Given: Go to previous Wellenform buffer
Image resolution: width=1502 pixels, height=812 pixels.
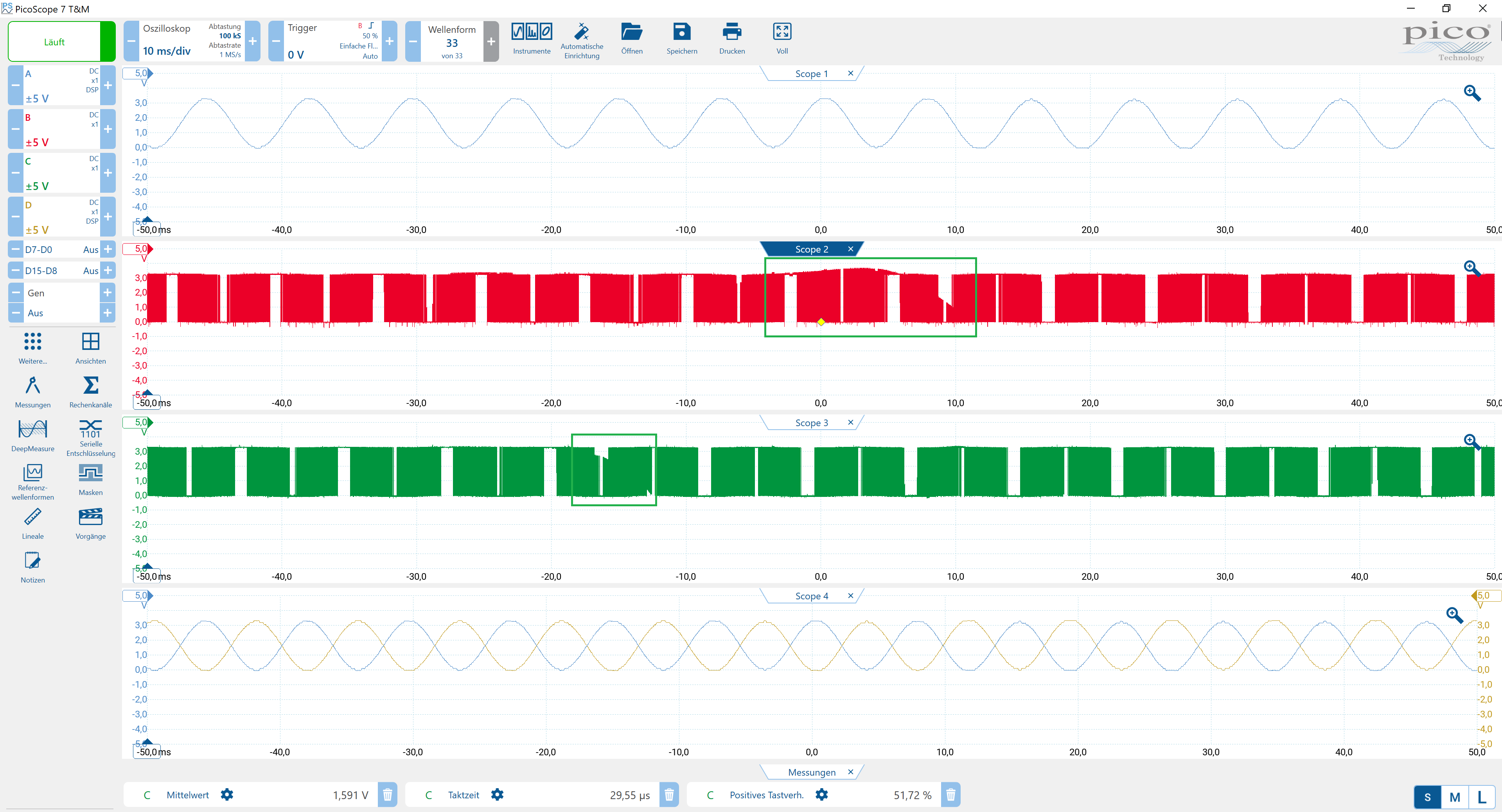Looking at the screenshot, I should point(413,41).
